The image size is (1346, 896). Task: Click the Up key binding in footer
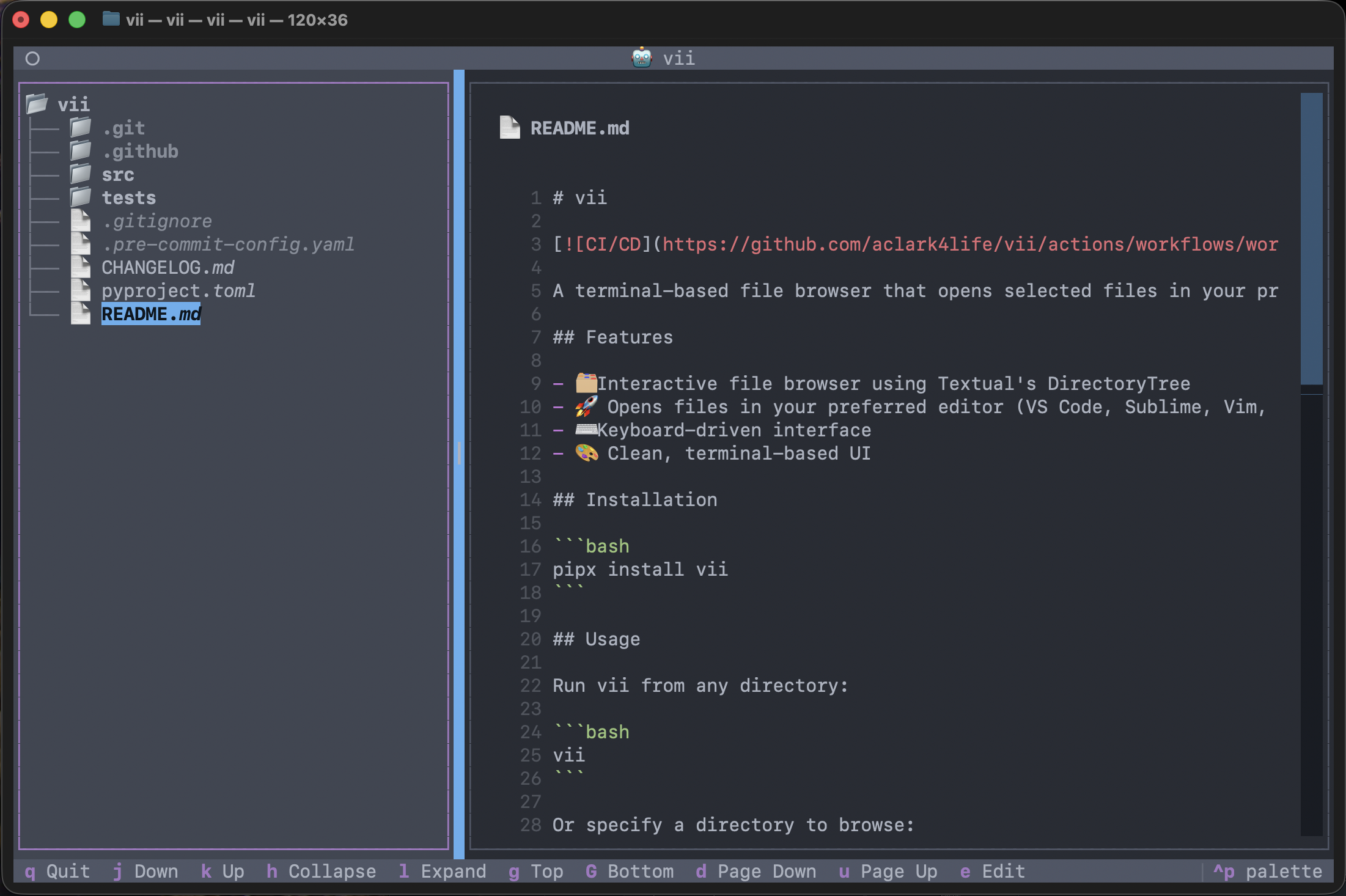222,871
